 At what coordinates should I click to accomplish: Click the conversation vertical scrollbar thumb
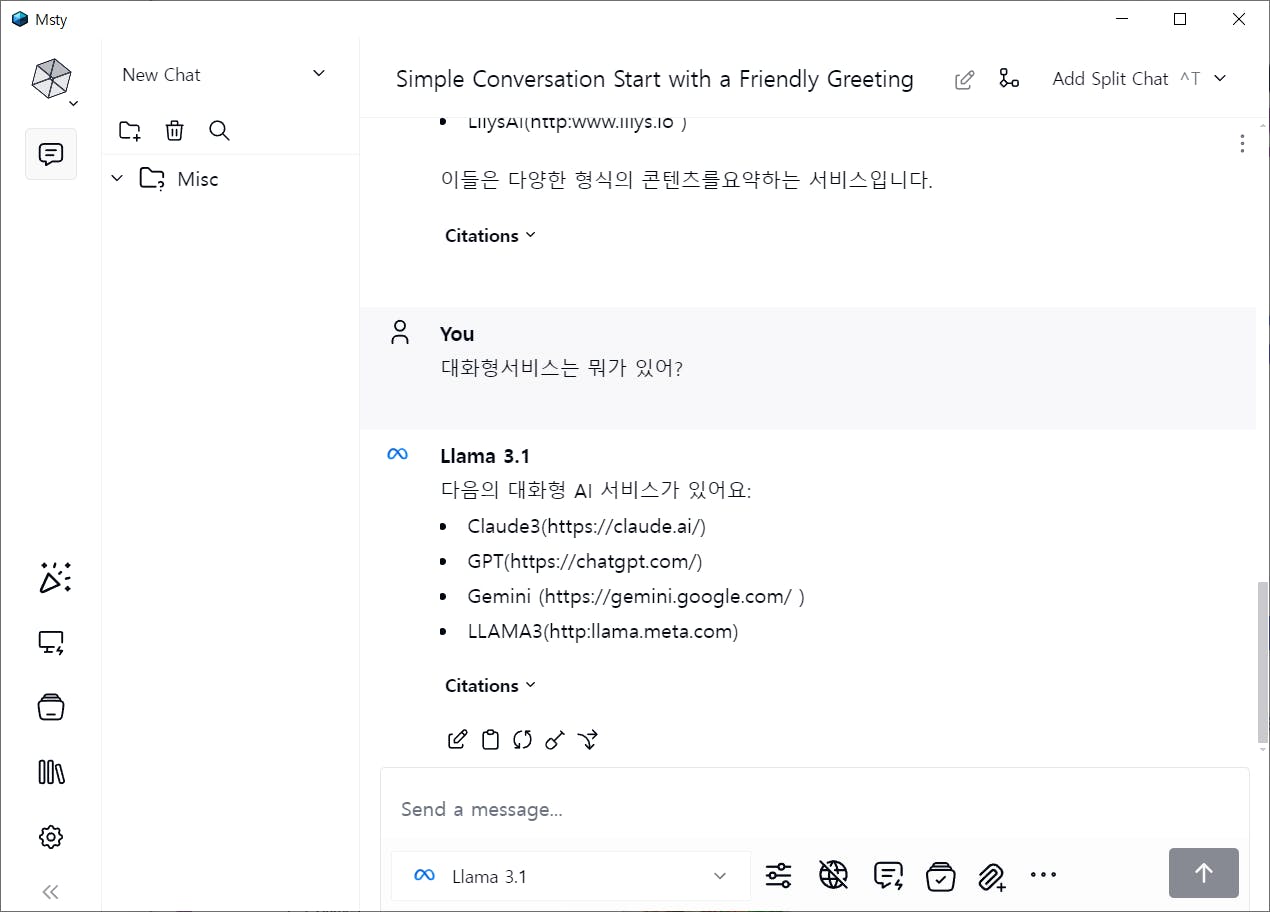coord(1262,660)
